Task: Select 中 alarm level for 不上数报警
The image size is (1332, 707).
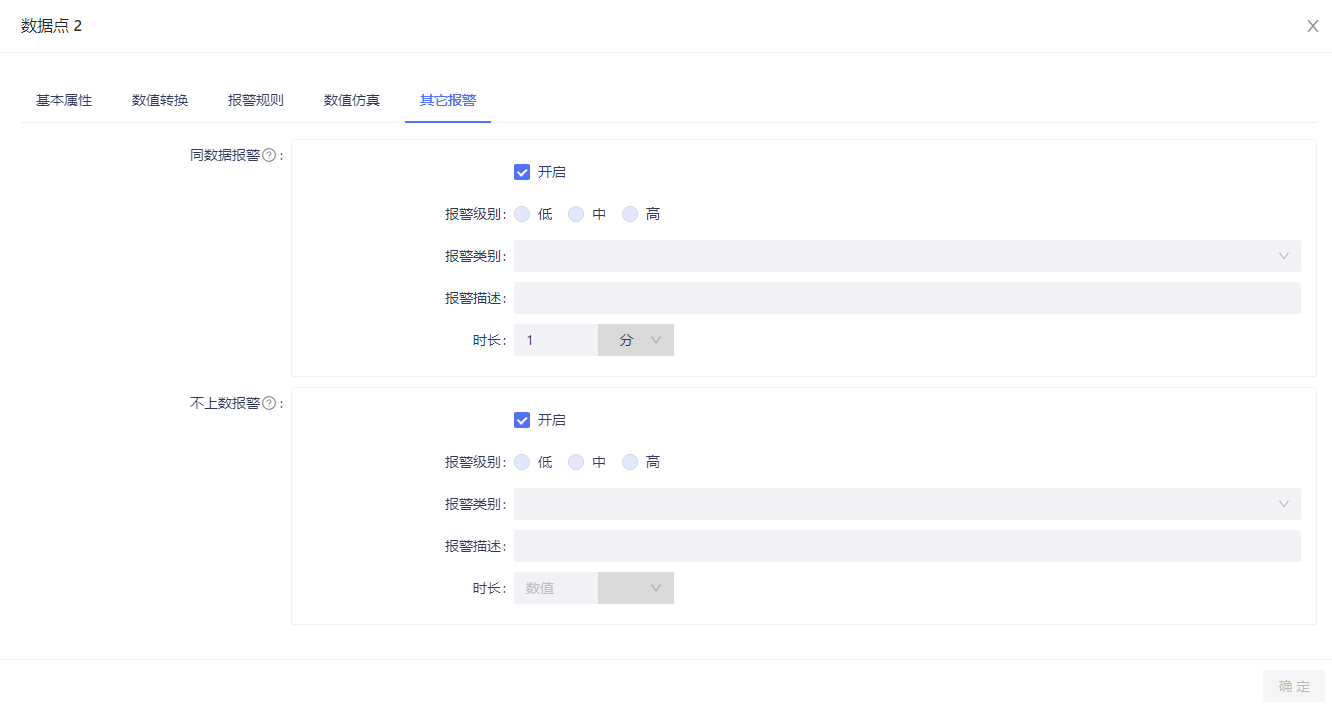Action: coord(576,462)
